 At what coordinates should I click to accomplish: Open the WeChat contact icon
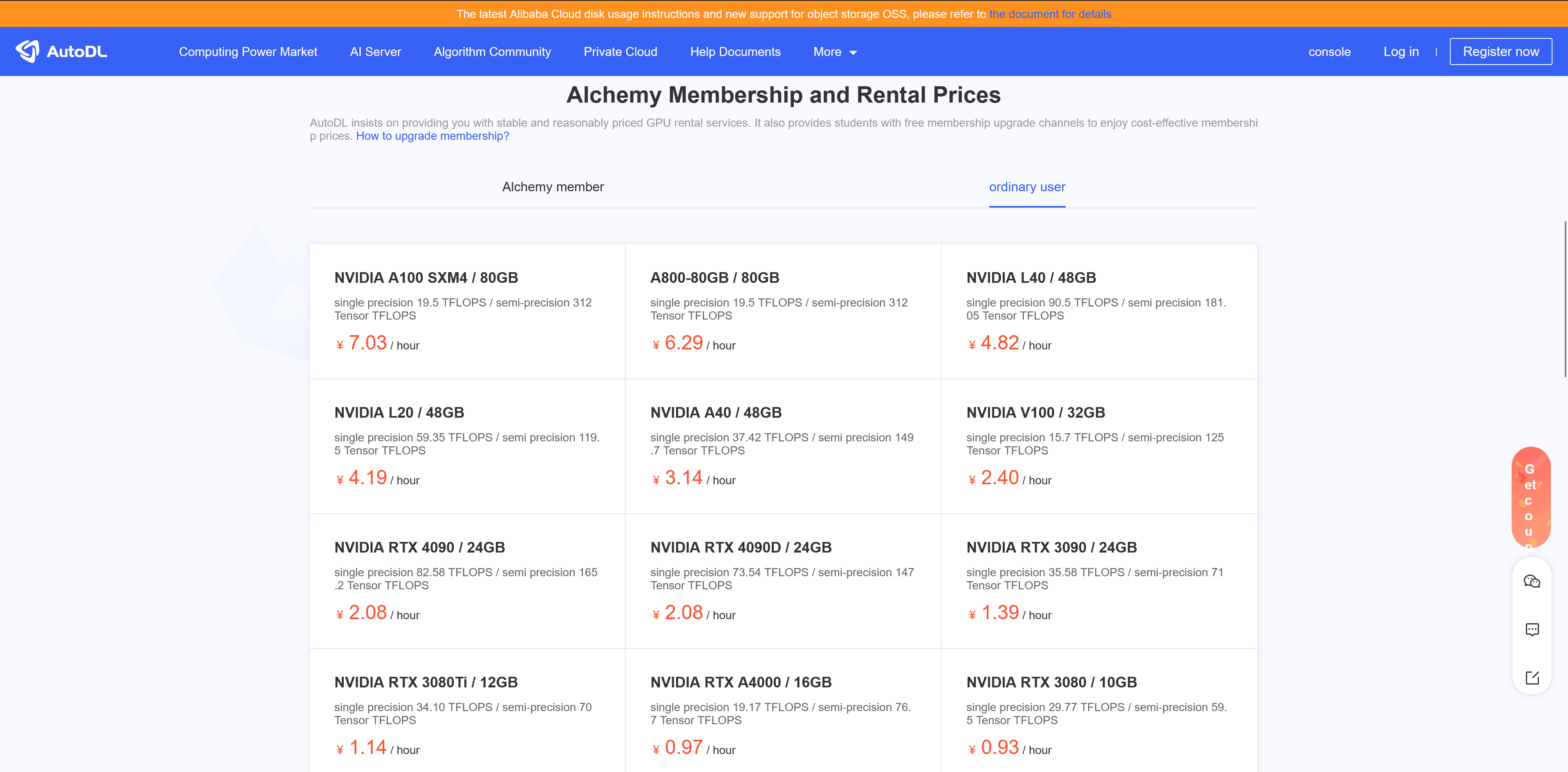[1532, 582]
